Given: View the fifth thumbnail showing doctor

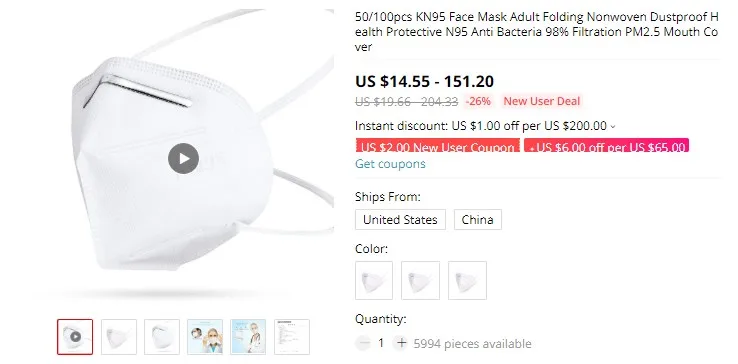Looking at the screenshot, I should 249,337.
